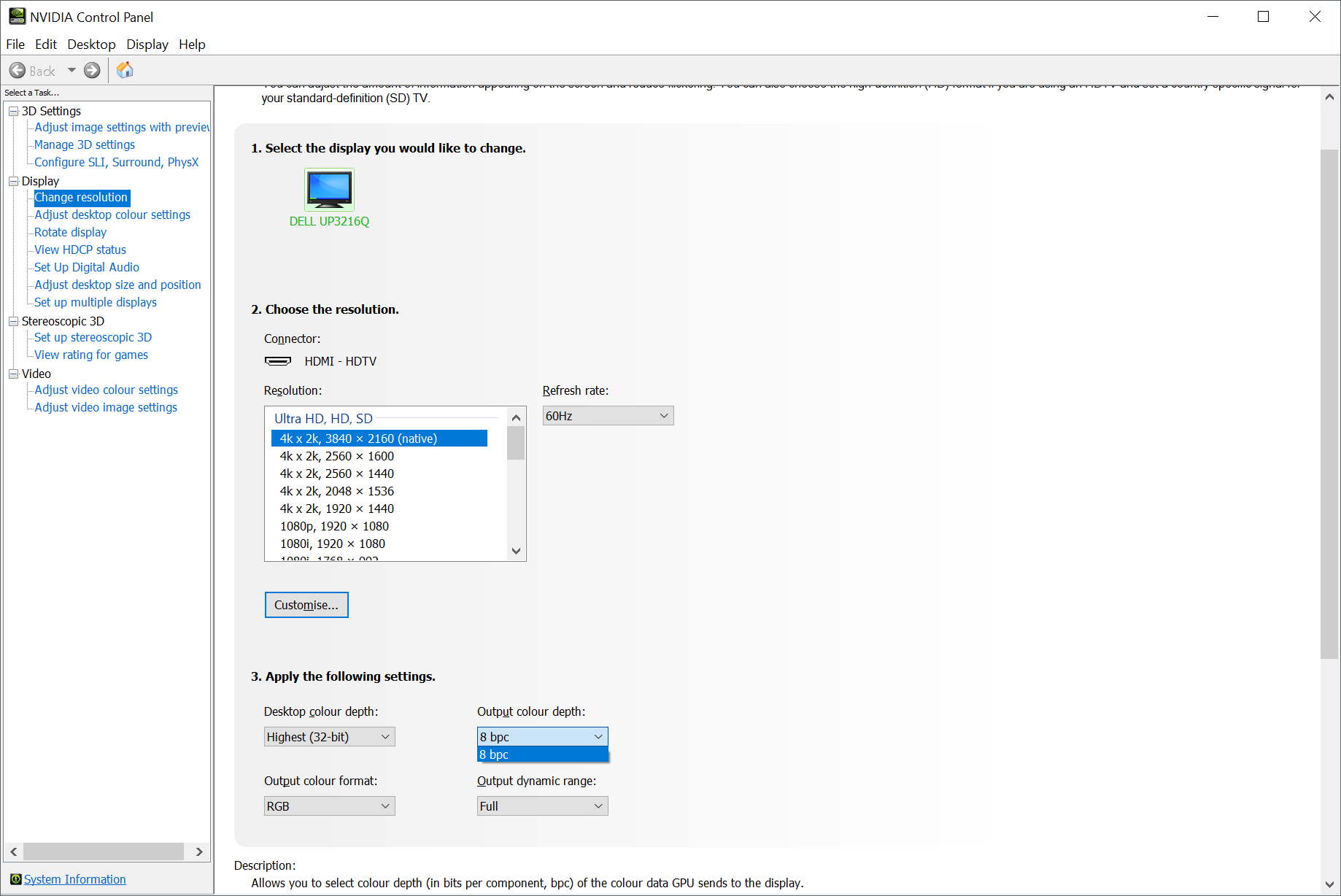The image size is (1341, 896).
Task: Click the Home toolbar icon
Action: click(125, 70)
